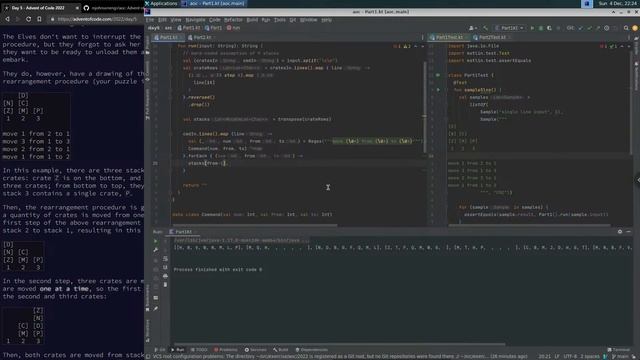This screenshot has height=360, width=640.
Task: Open the TODO tool window button
Action: [x=199, y=350]
